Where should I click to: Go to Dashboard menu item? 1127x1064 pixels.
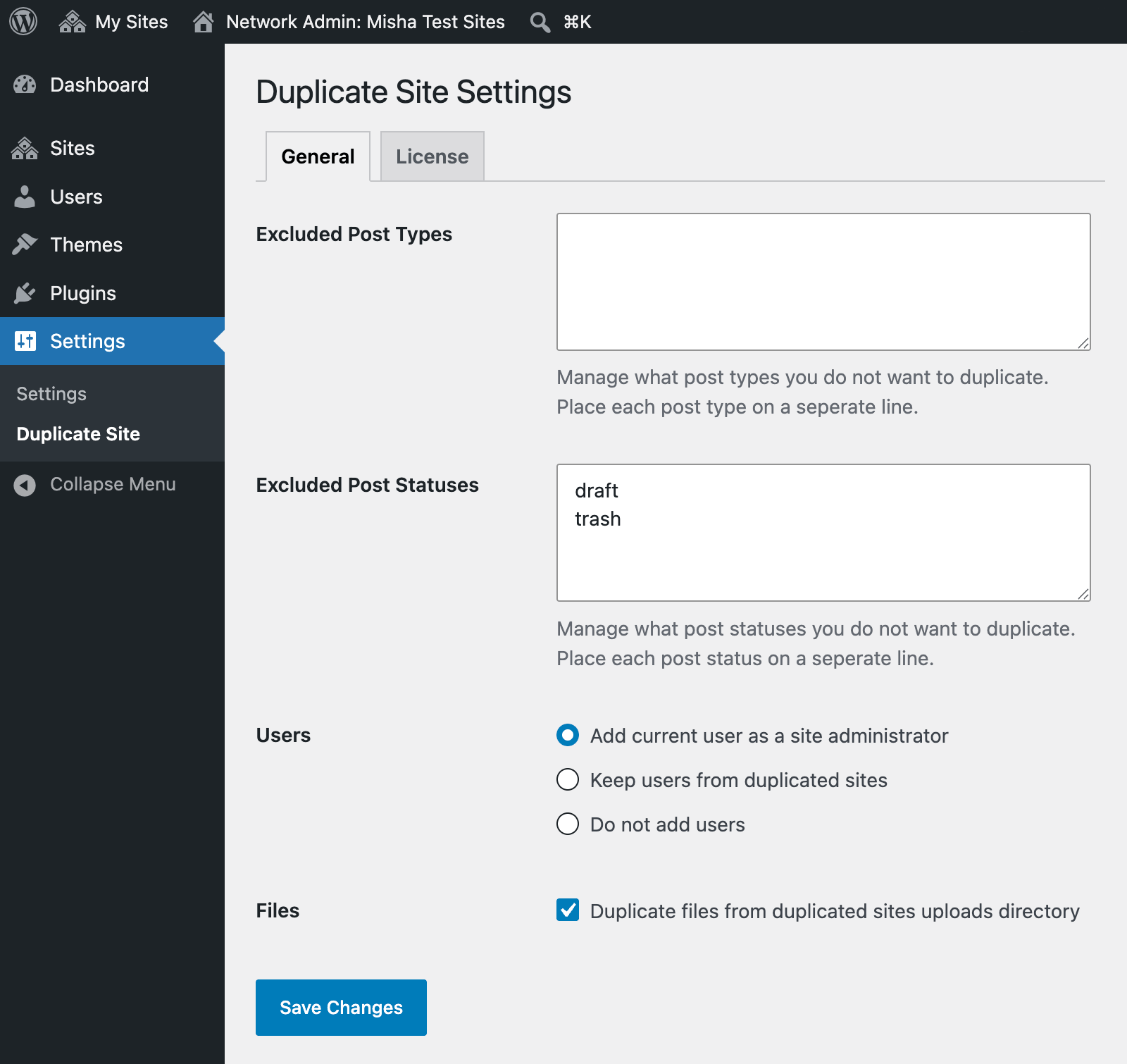click(x=99, y=85)
